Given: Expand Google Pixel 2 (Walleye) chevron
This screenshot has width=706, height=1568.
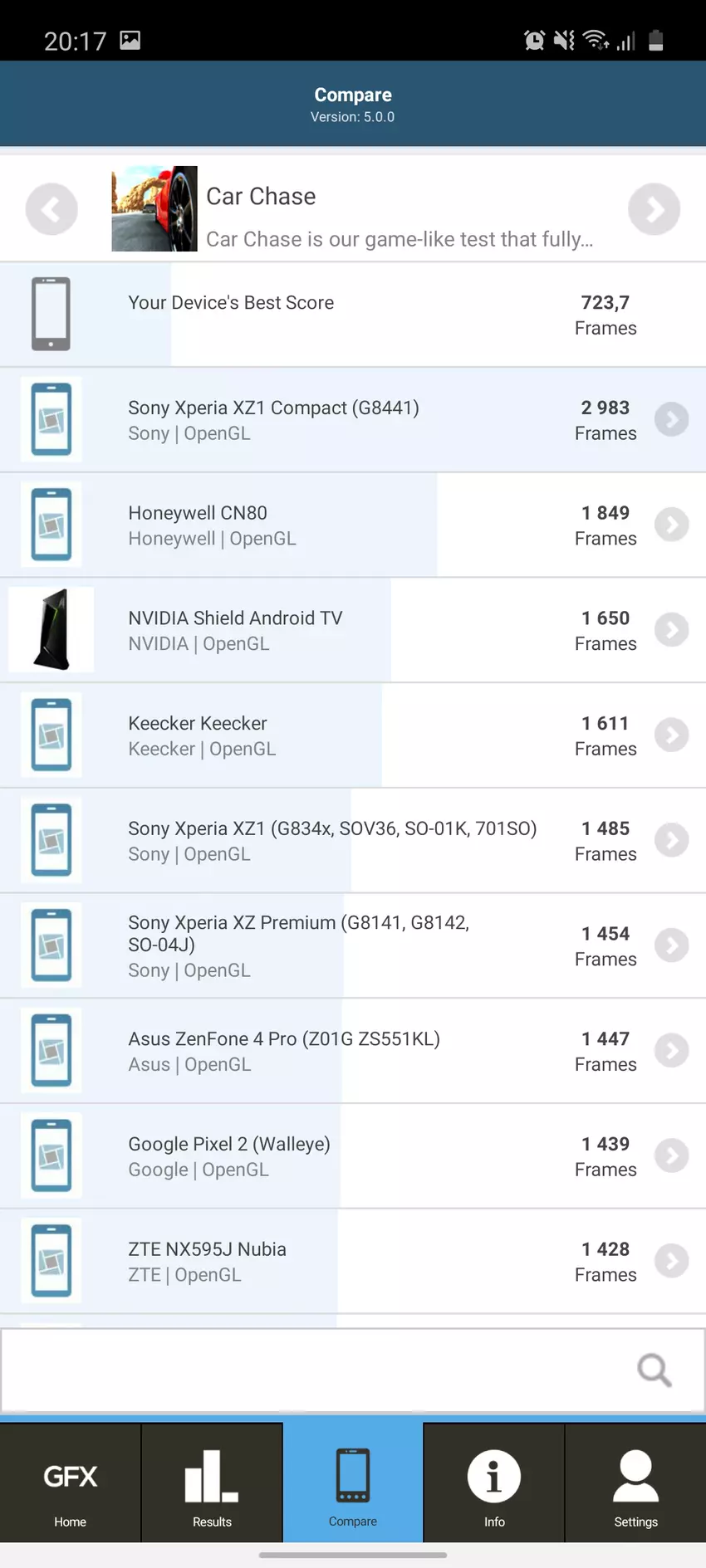Looking at the screenshot, I should click(671, 1155).
